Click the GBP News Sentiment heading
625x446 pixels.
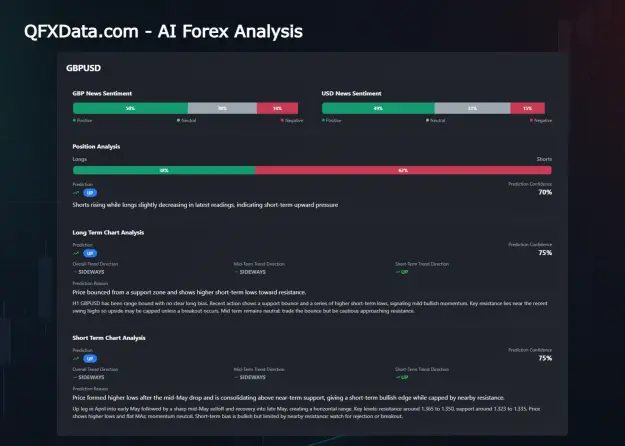point(102,94)
